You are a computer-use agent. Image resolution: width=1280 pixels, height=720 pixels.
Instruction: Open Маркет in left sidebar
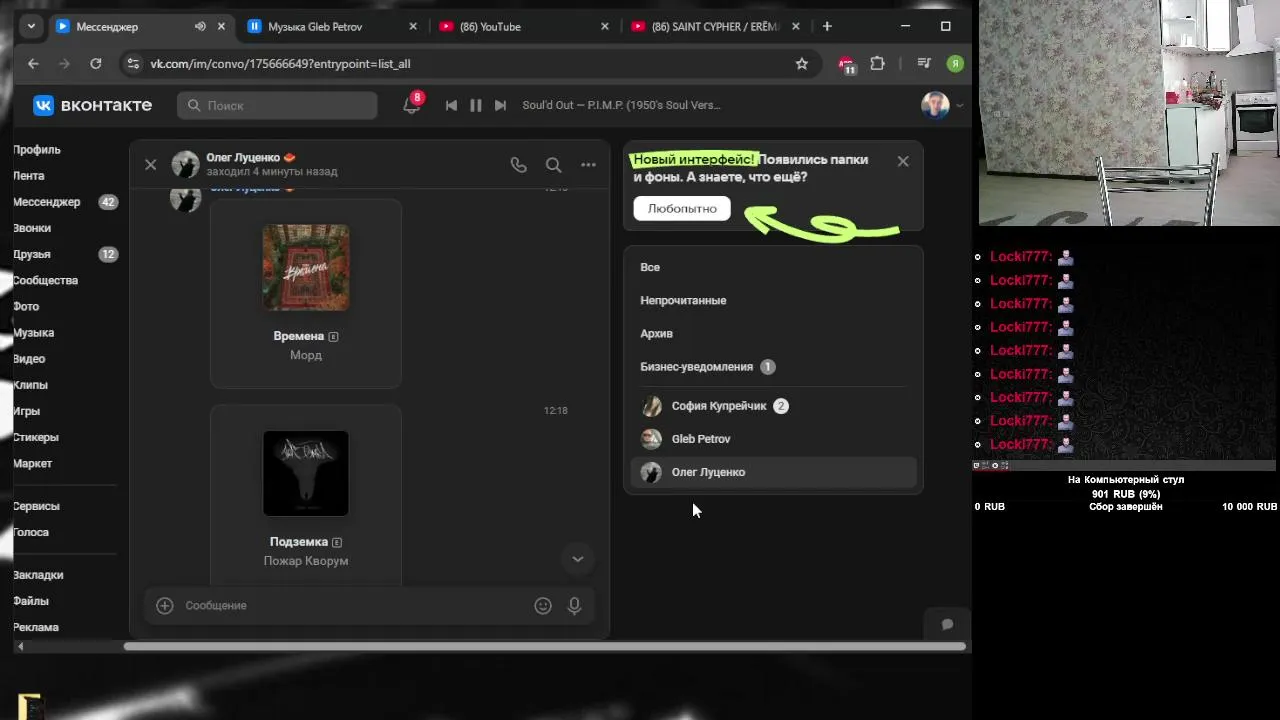point(33,463)
